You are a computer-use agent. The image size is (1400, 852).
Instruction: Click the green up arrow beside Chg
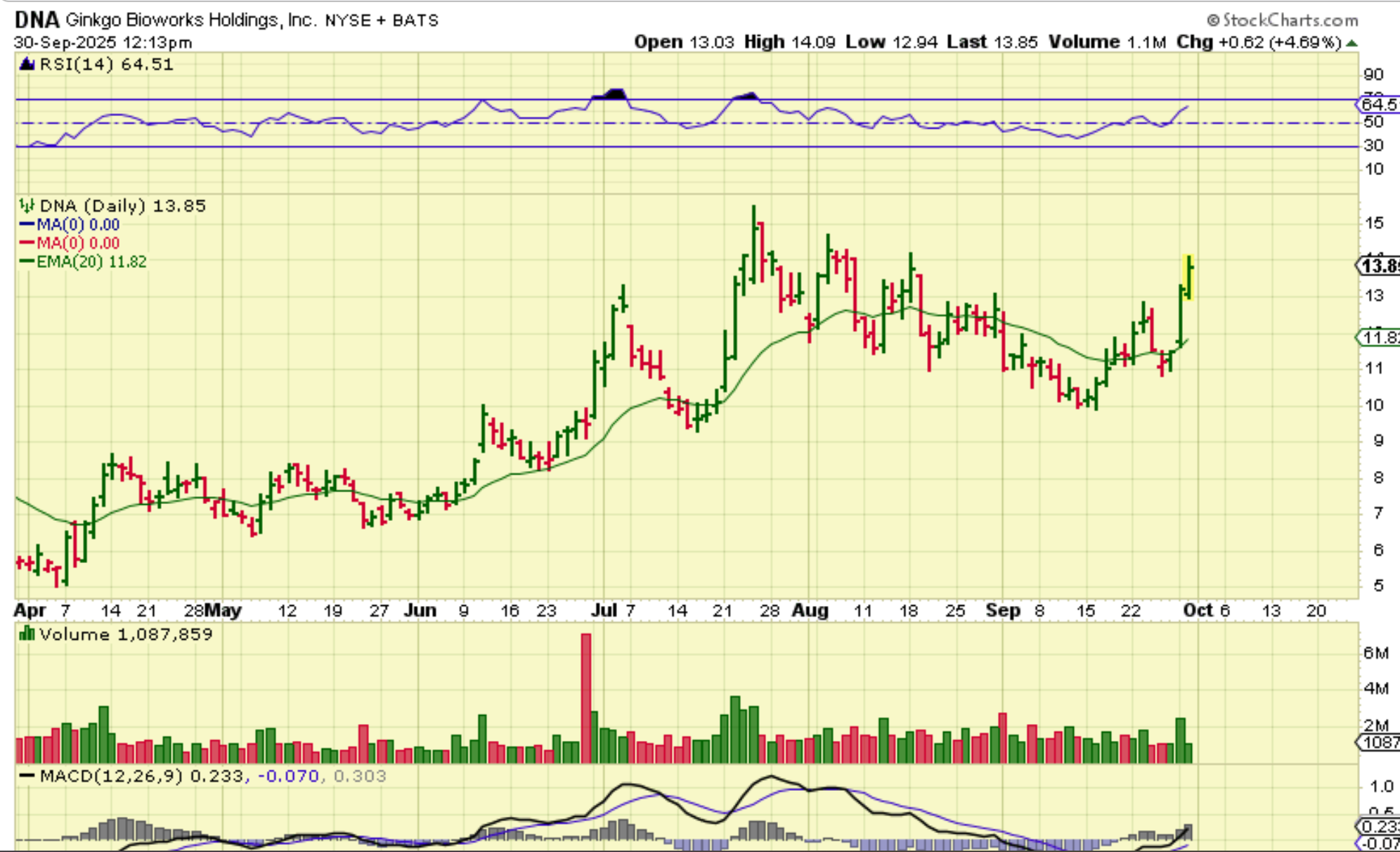1352,43
